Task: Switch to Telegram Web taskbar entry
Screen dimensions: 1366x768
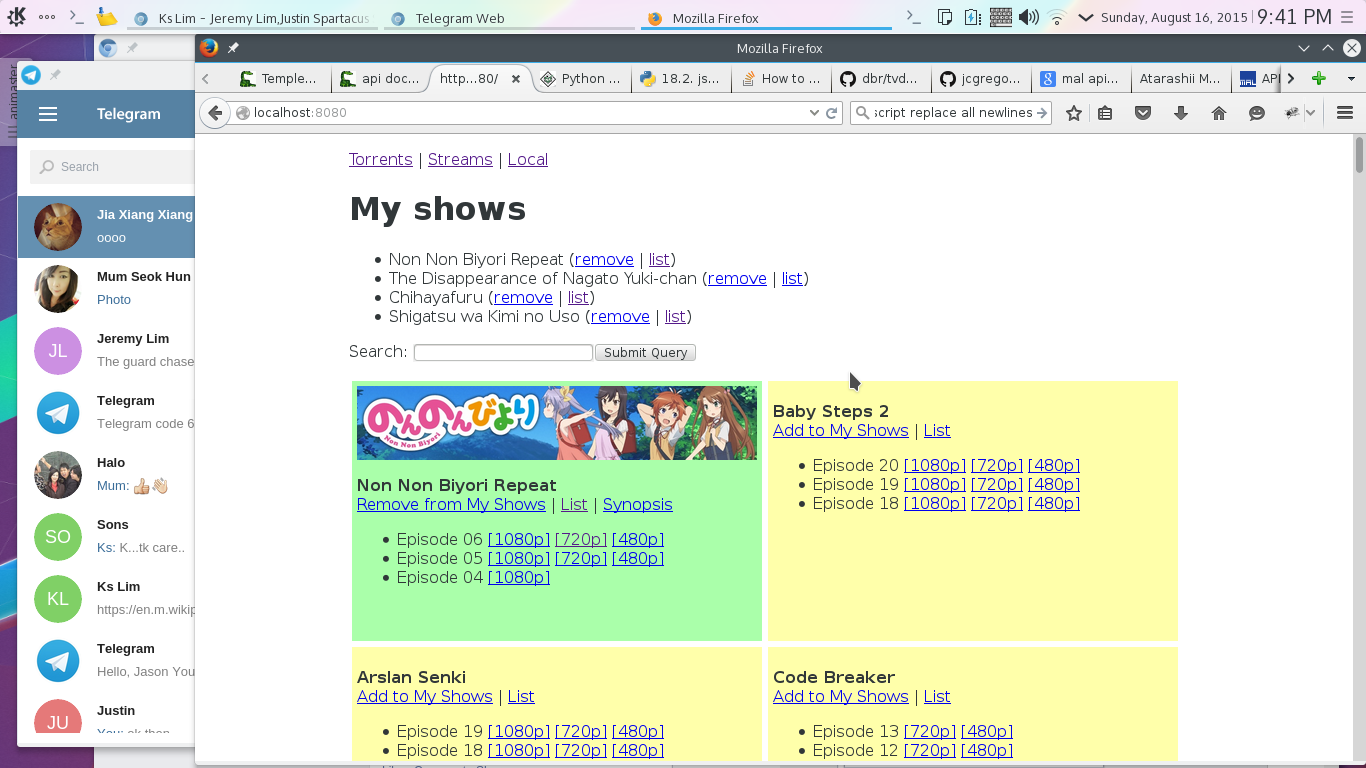Action: pos(507,18)
